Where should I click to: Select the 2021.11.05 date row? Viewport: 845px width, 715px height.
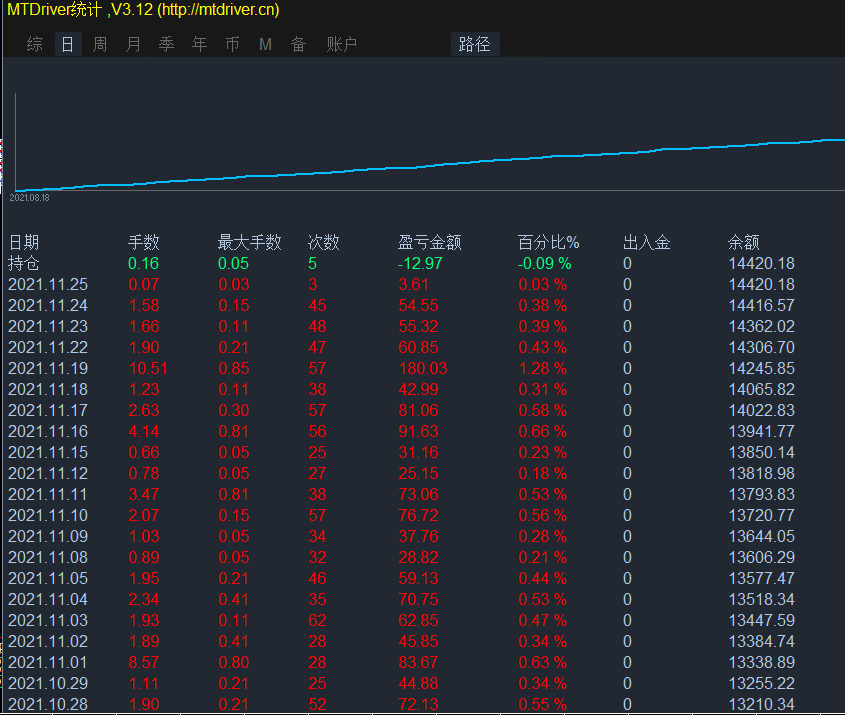pos(48,579)
